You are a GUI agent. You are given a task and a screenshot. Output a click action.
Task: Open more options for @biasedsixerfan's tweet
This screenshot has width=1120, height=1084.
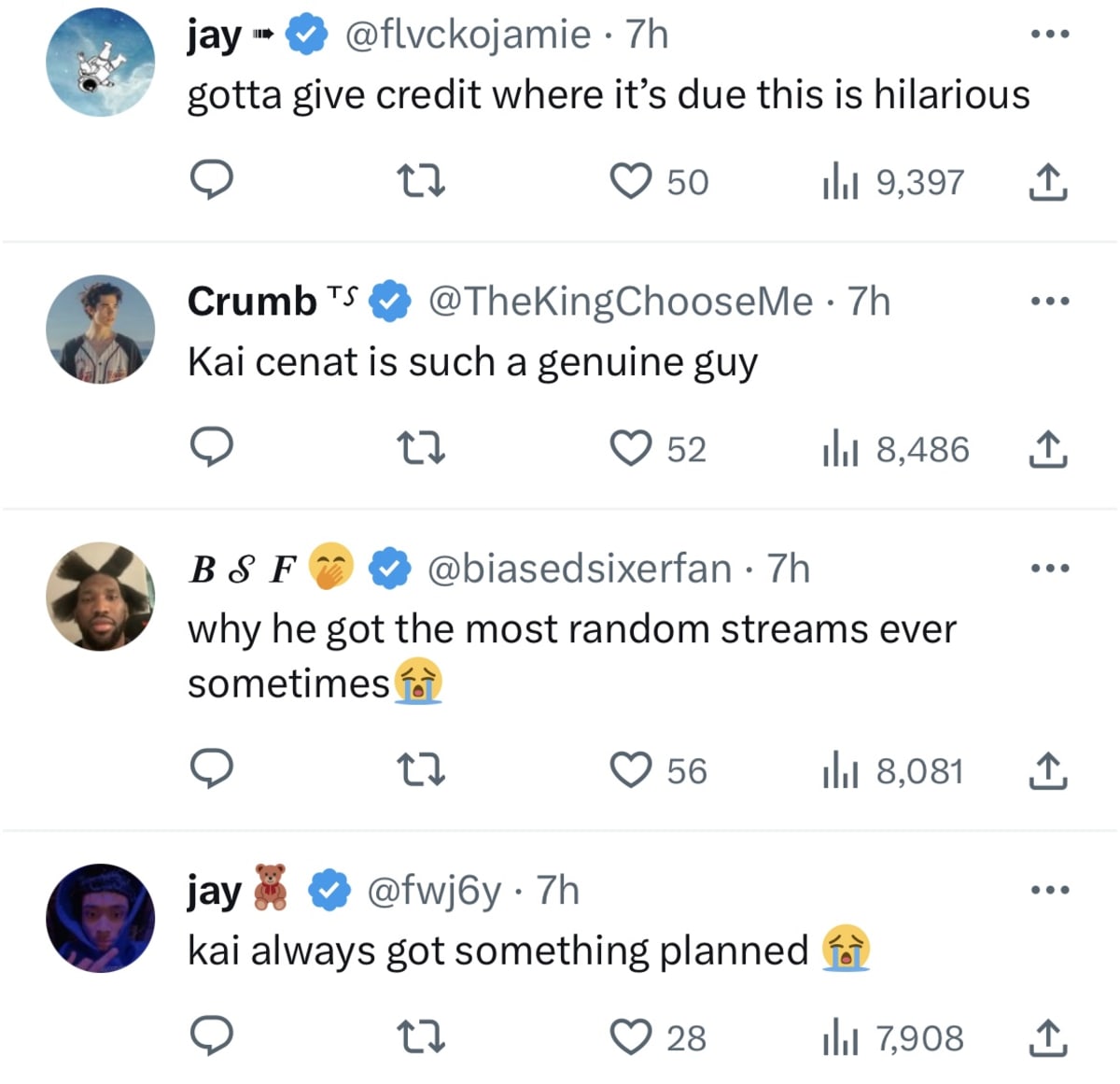(x=1049, y=566)
